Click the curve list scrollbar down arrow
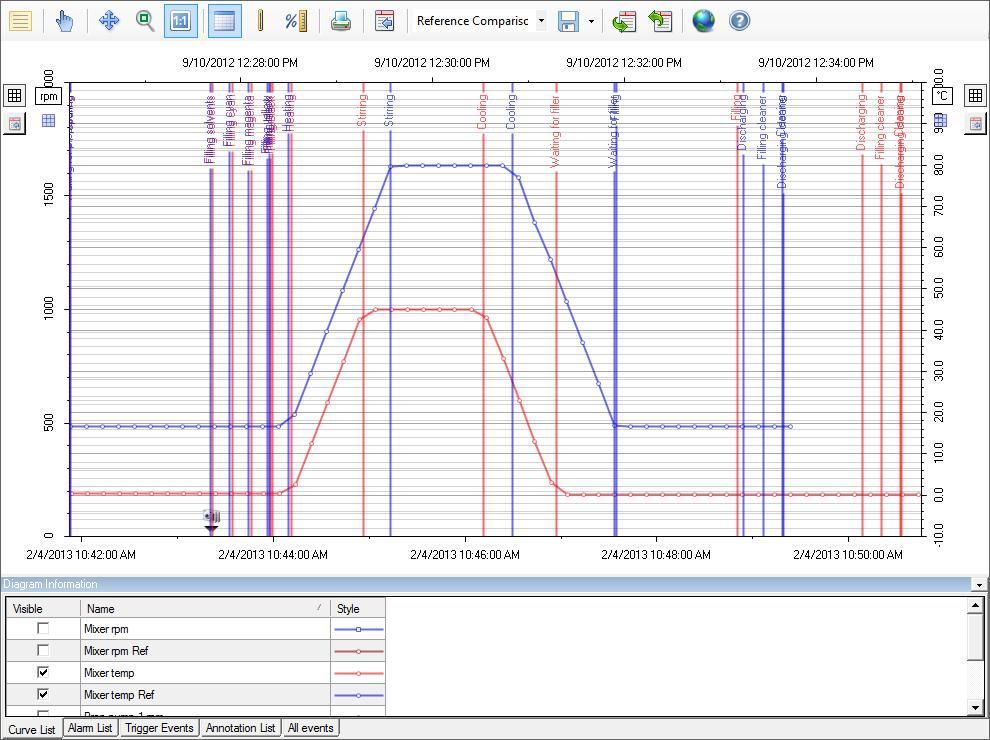This screenshot has width=990, height=740. click(x=975, y=708)
